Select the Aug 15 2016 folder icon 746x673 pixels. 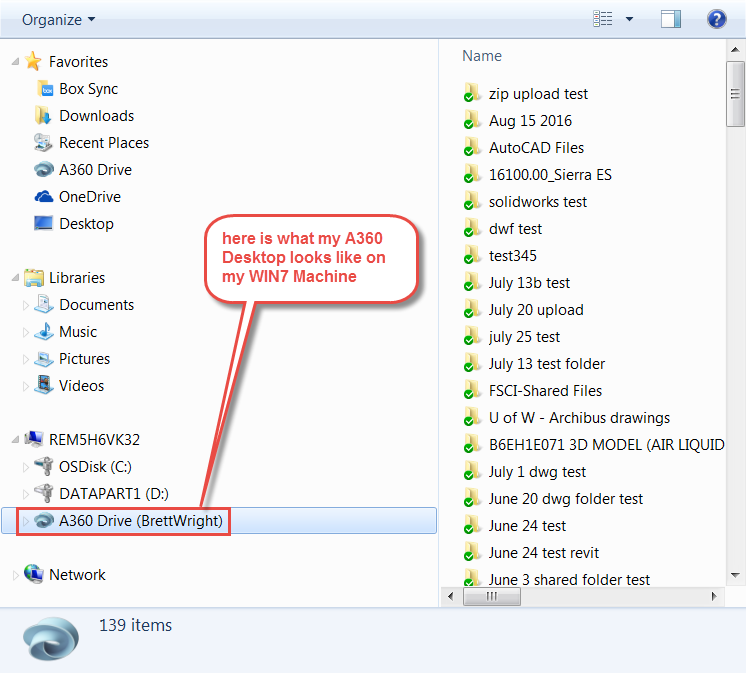(x=471, y=121)
